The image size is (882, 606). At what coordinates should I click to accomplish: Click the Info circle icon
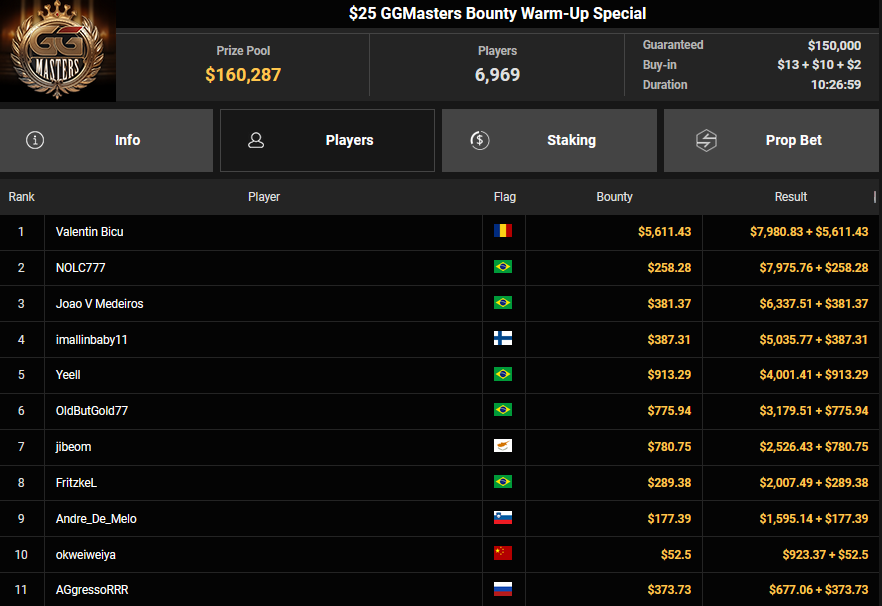36,141
